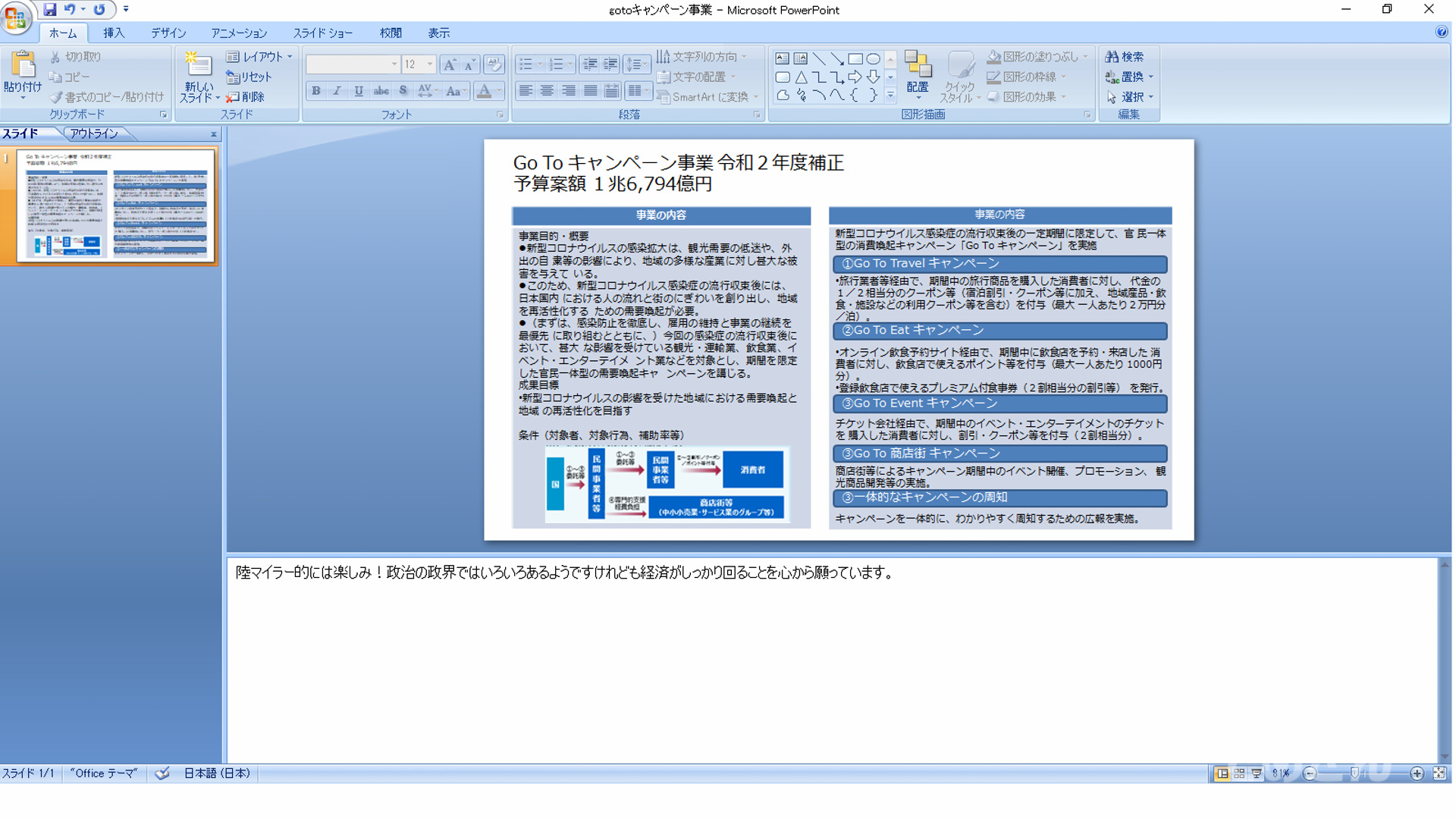Open the 配置 arrange menu
Viewport: 1456px width, 819px height.
[x=918, y=77]
